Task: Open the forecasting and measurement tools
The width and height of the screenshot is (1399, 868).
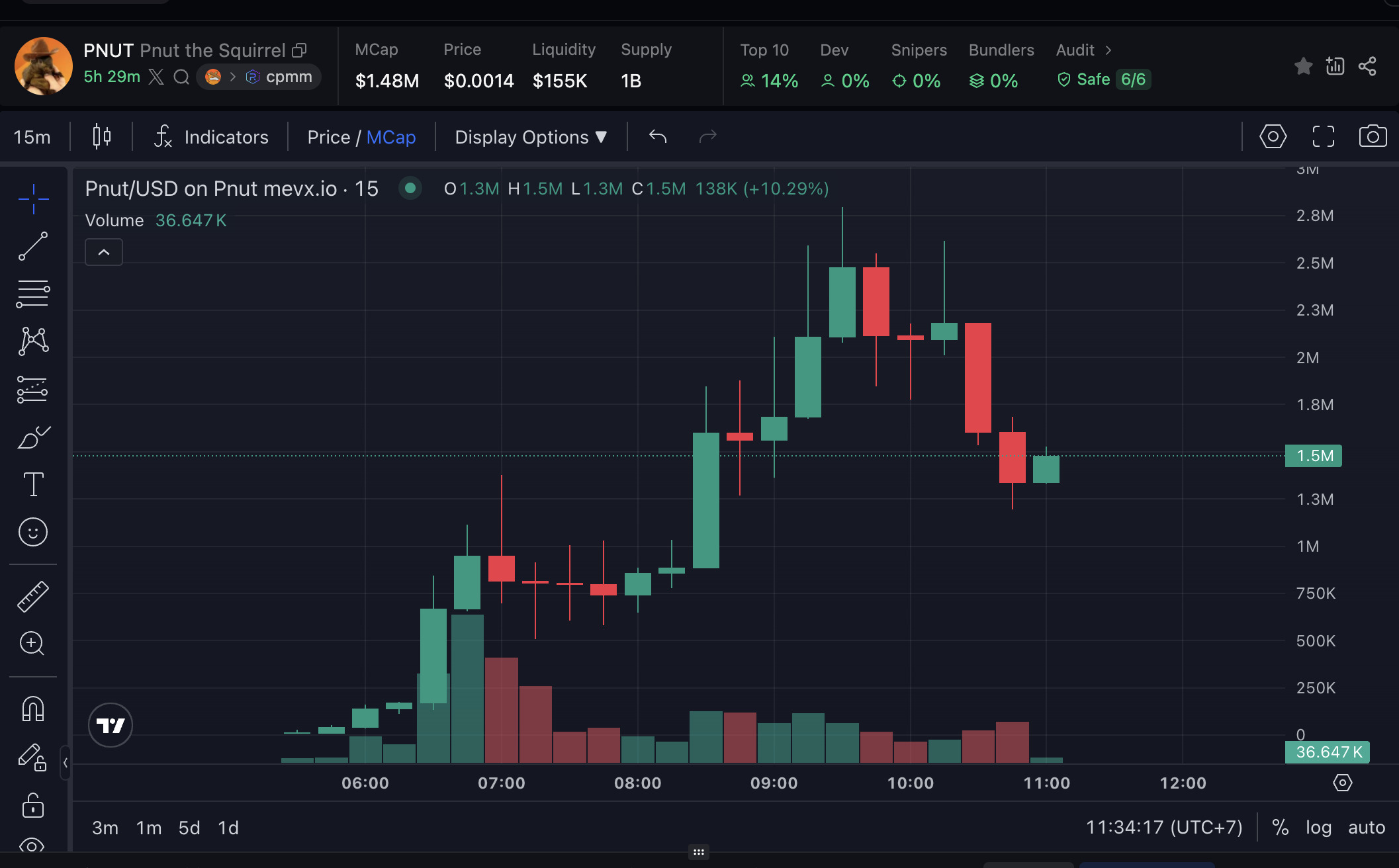Action: tap(33, 389)
